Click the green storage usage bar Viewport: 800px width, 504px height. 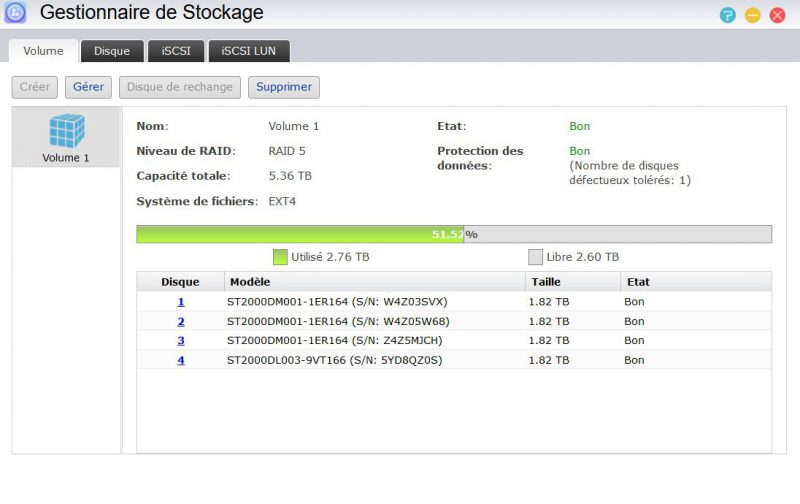300,234
